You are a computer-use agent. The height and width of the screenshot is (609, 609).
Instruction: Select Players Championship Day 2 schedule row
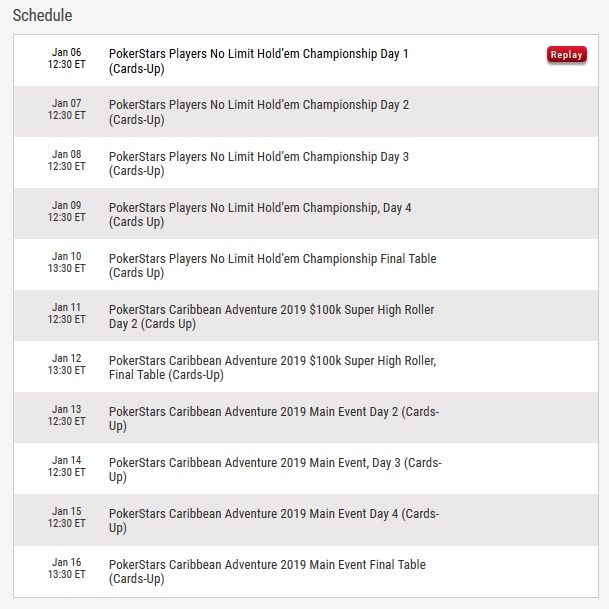(x=306, y=112)
